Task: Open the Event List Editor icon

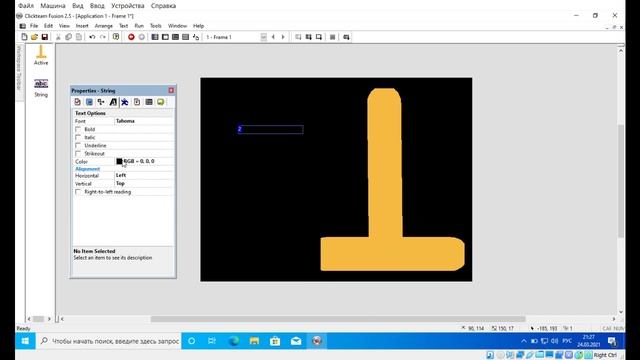Action: pyautogui.click(x=186, y=37)
